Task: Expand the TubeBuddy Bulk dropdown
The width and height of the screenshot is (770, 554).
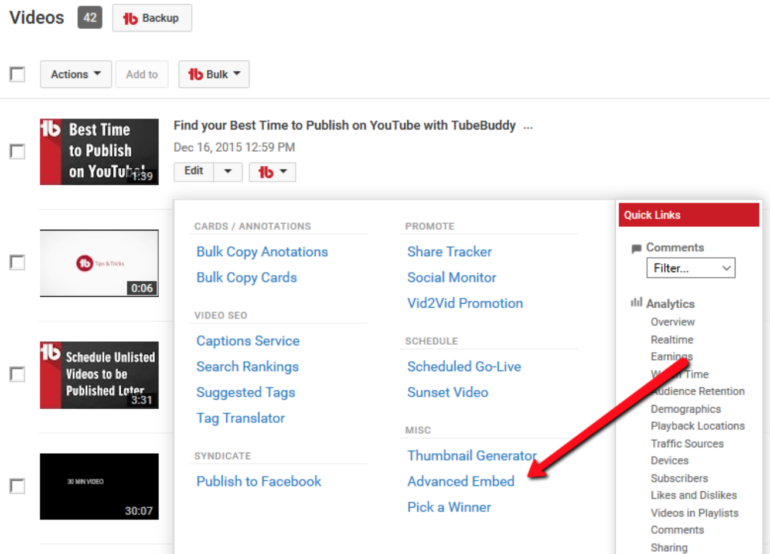Action: click(214, 74)
